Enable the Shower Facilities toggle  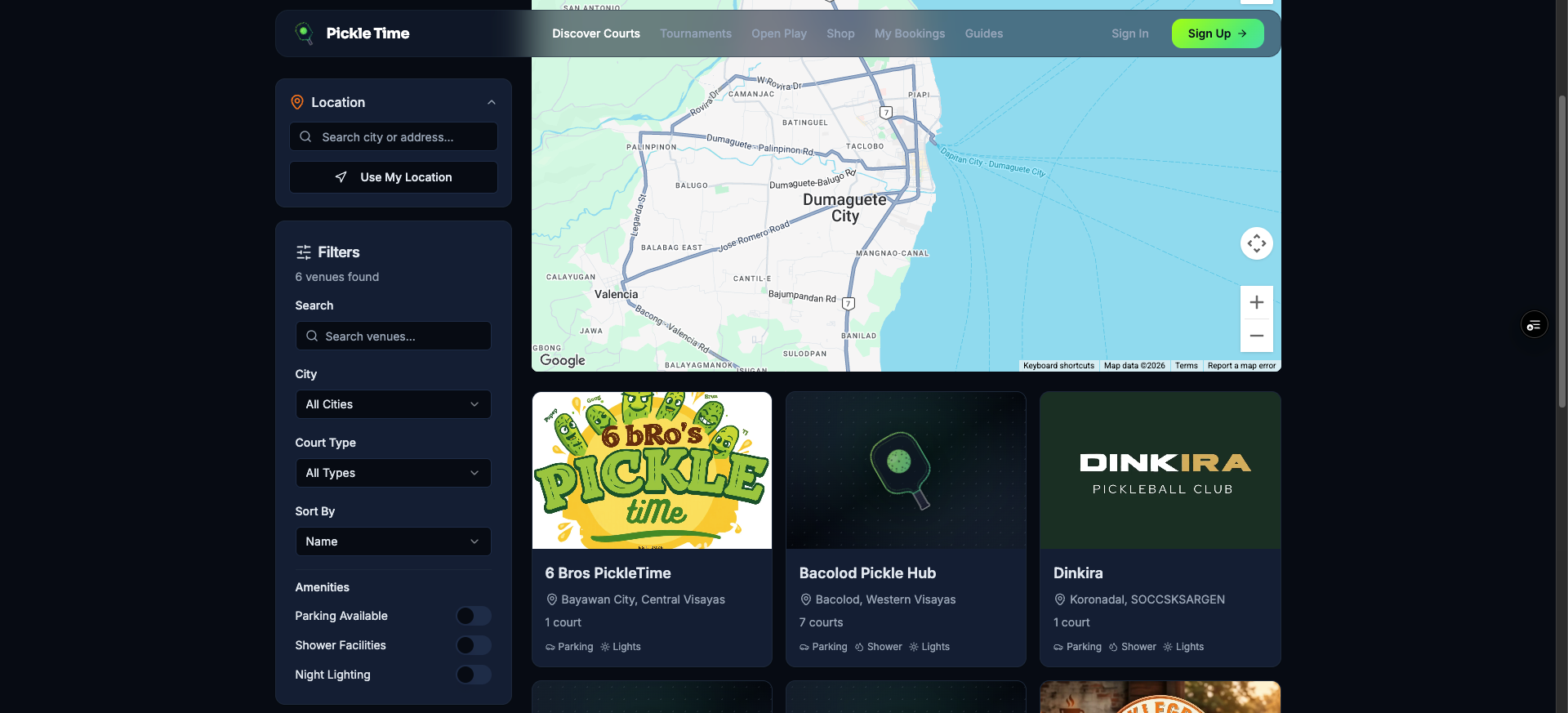coord(474,645)
